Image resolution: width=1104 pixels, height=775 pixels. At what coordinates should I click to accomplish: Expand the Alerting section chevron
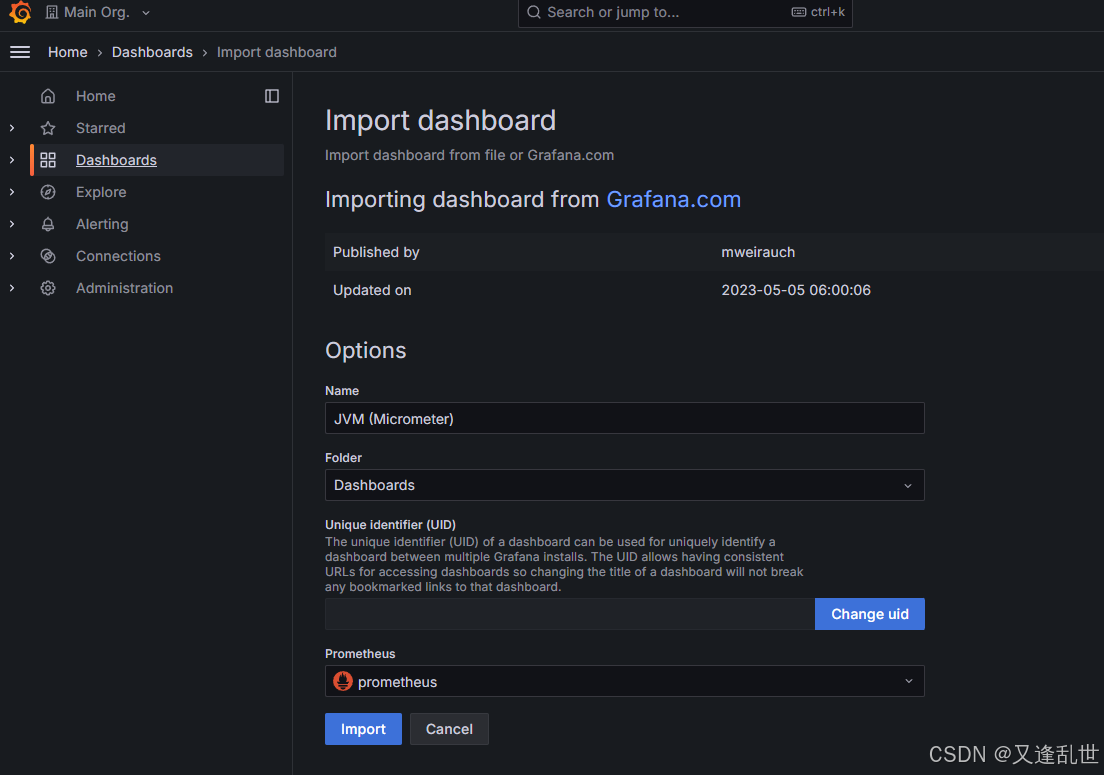point(12,224)
